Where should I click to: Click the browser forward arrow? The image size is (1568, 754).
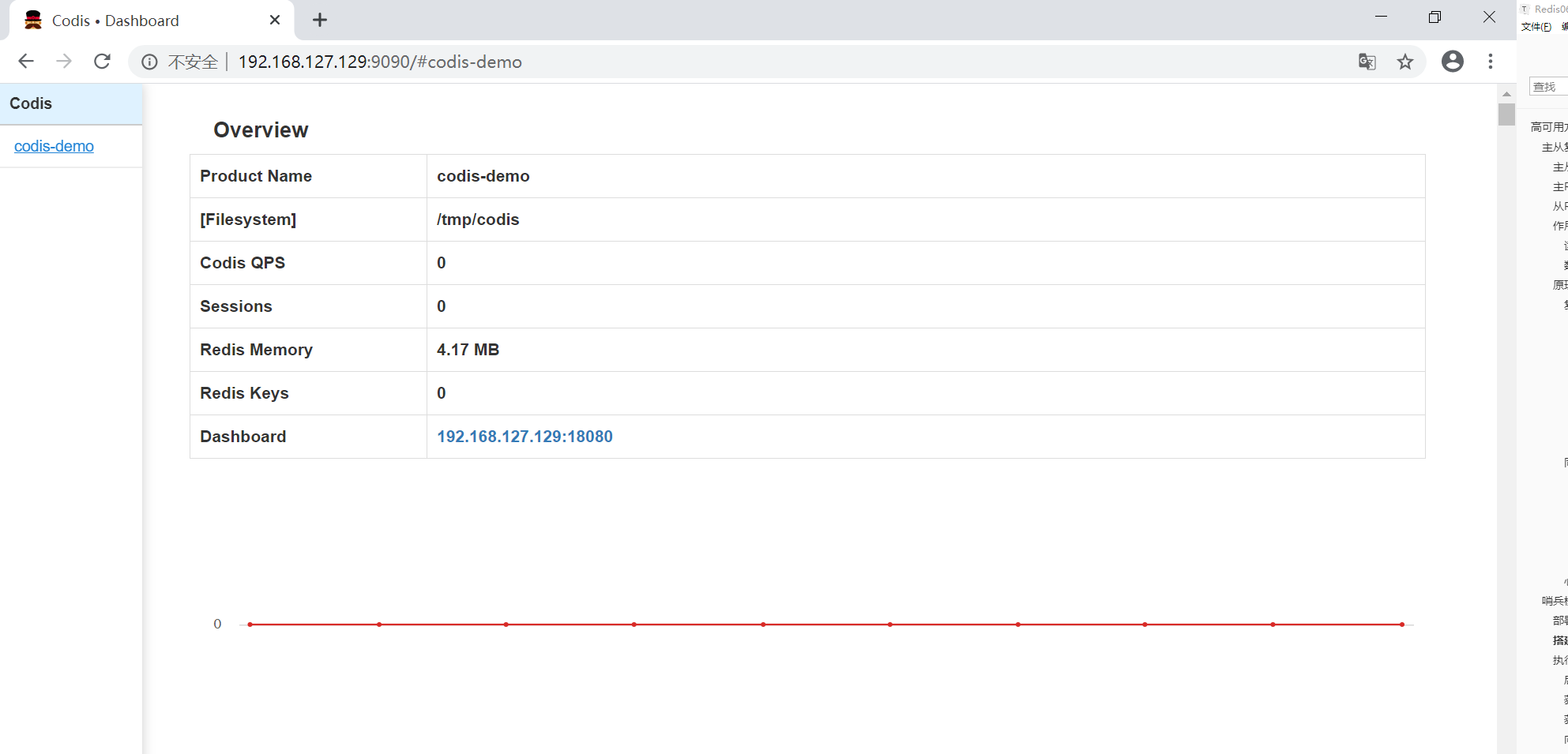64,62
